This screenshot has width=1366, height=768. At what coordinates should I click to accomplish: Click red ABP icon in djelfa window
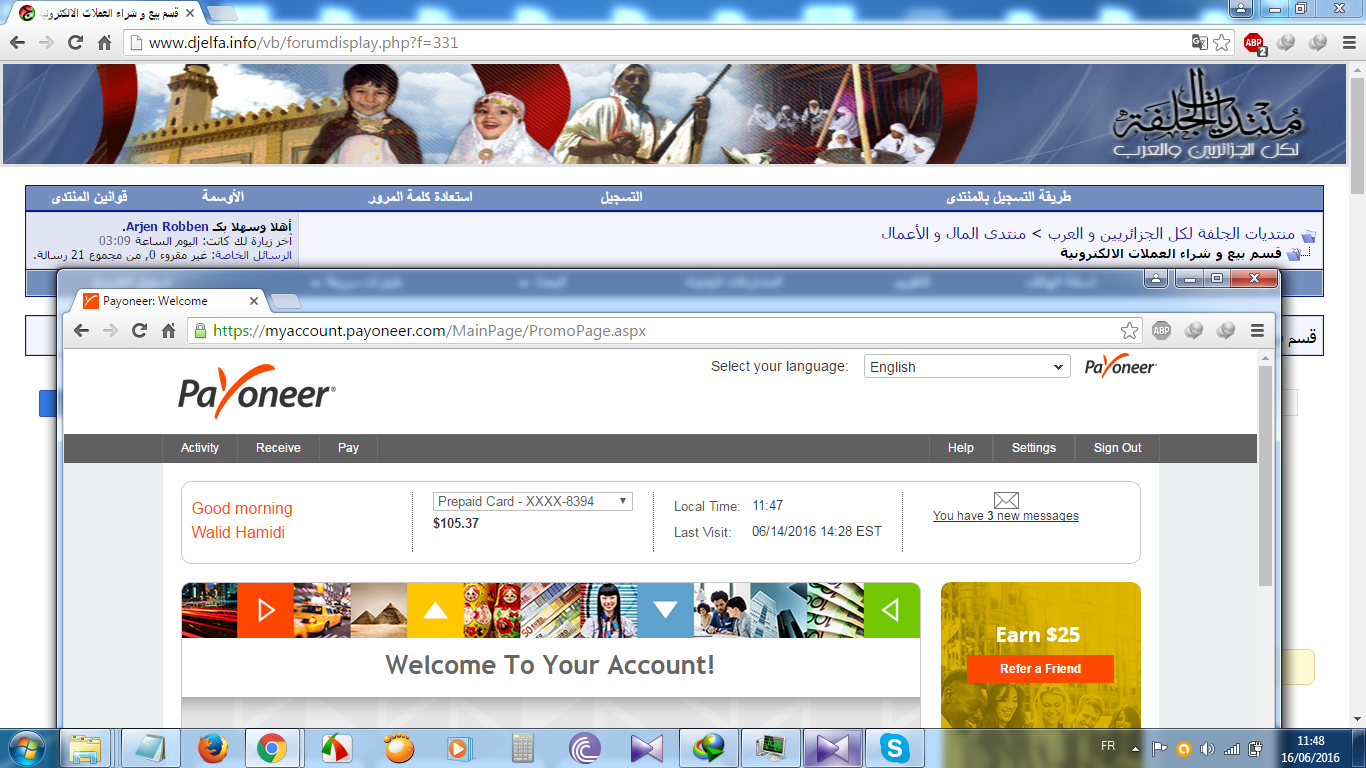[1254, 43]
